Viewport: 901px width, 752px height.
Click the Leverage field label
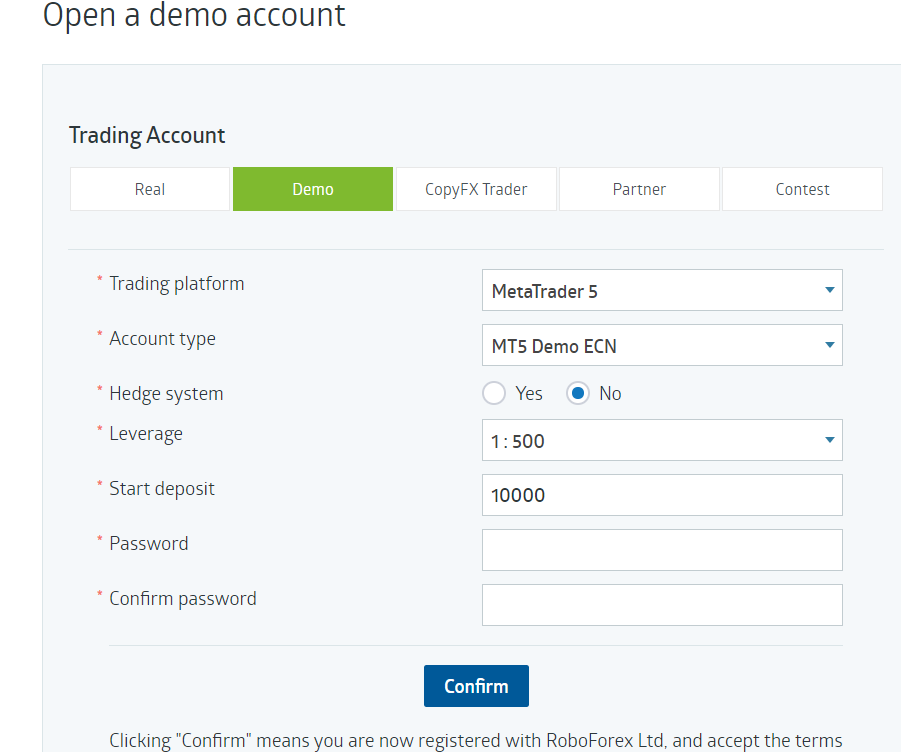146,434
